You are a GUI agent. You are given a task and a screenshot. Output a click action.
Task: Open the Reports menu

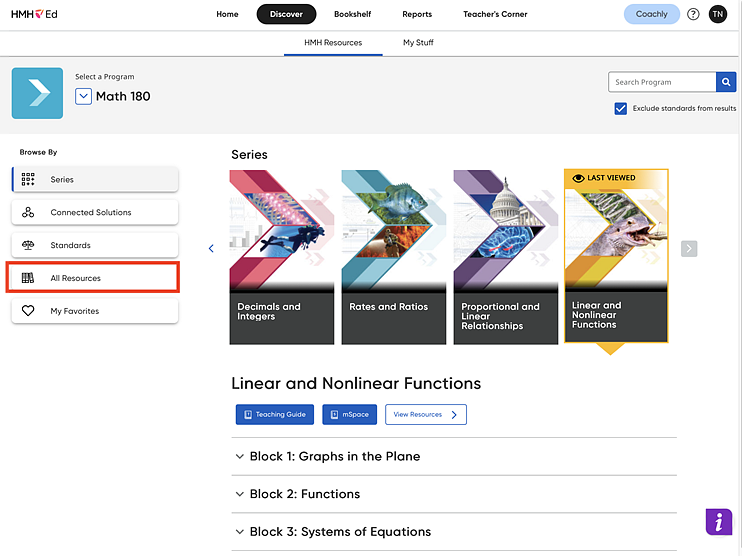coord(417,14)
